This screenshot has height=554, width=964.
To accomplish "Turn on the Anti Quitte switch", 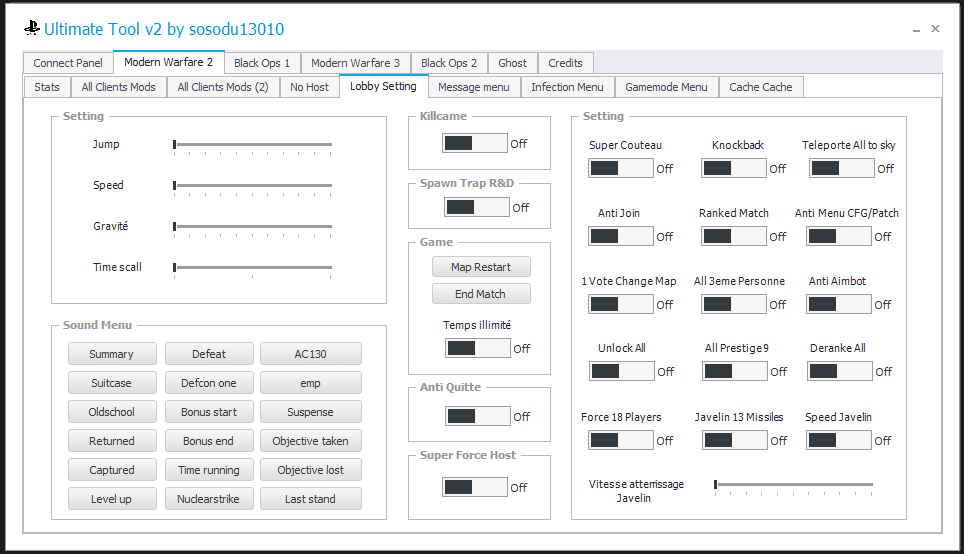I will (478, 416).
